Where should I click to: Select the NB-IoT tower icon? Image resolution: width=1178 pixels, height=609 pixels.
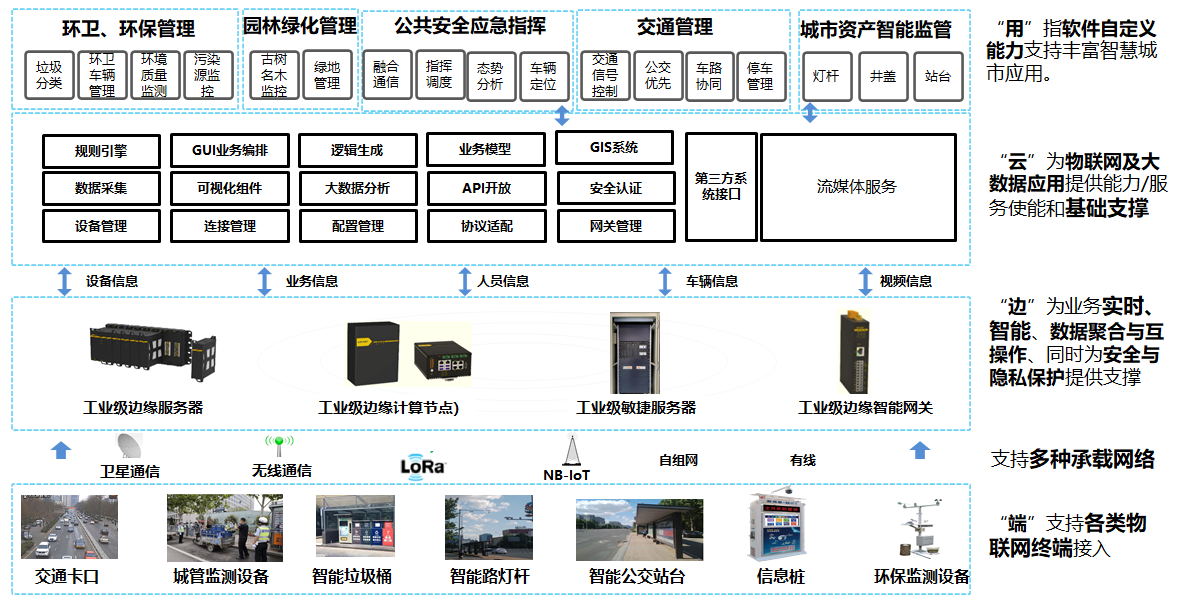click(x=571, y=451)
